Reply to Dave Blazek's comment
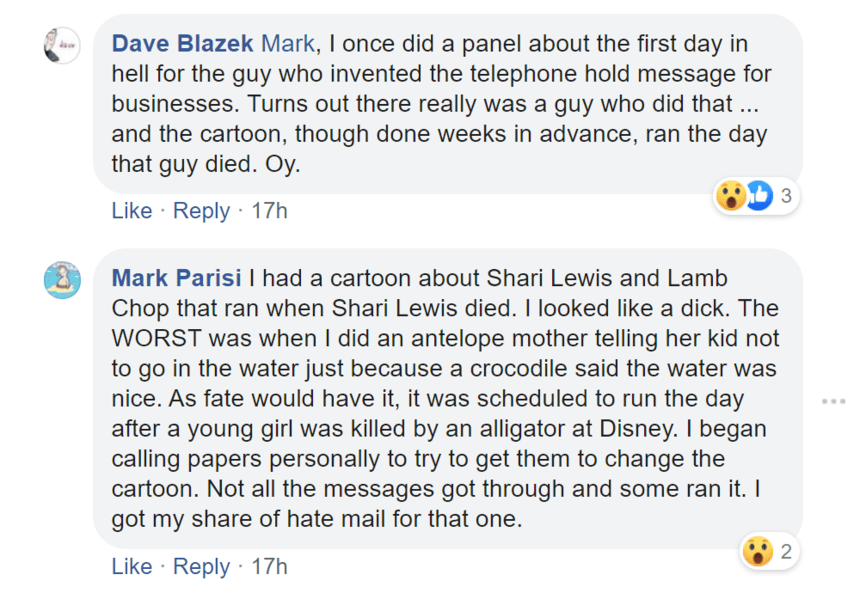The height and width of the screenshot is (593, 860). pos(201,211)
